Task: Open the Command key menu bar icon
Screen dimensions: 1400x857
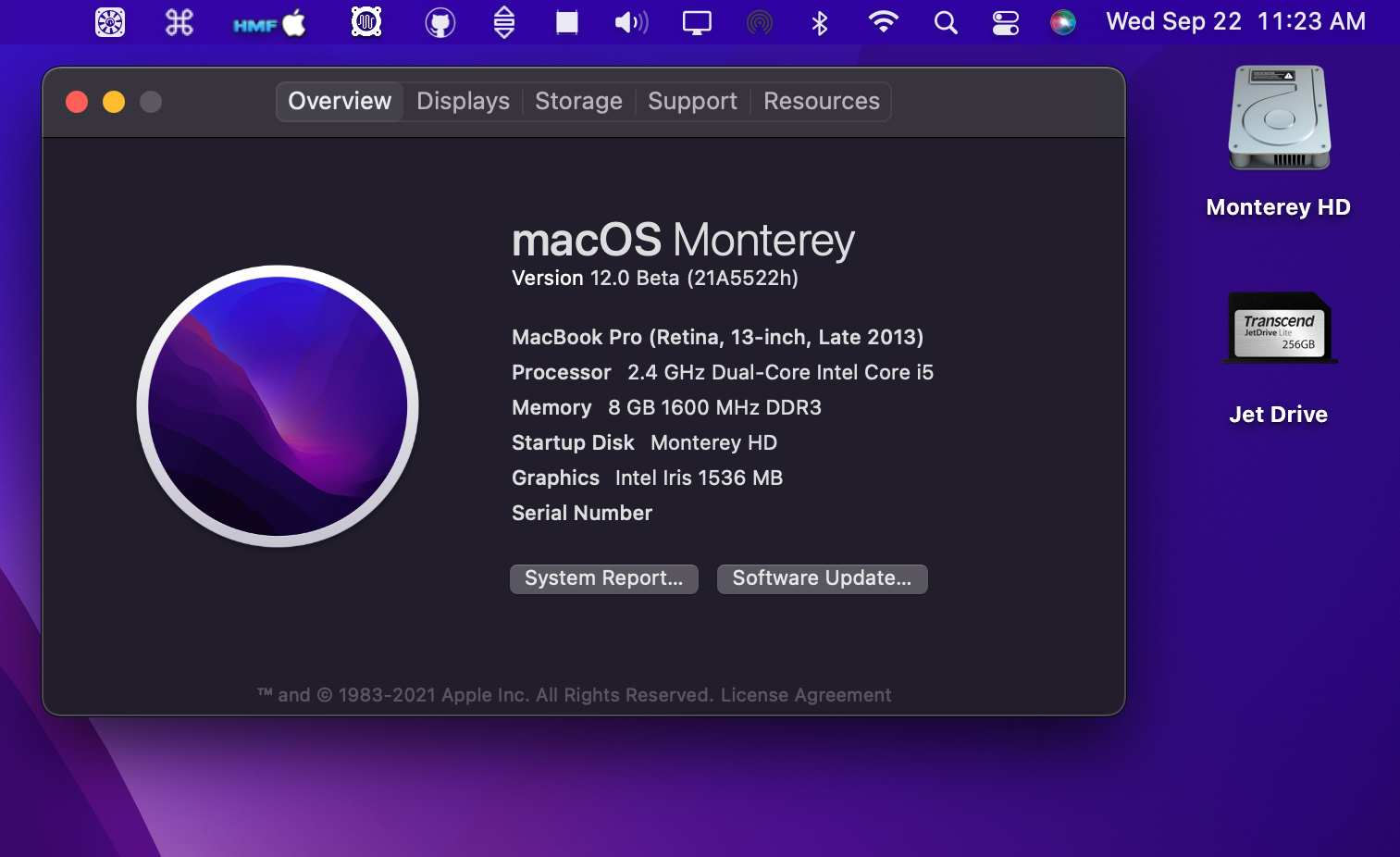Action: pos(179,22)
